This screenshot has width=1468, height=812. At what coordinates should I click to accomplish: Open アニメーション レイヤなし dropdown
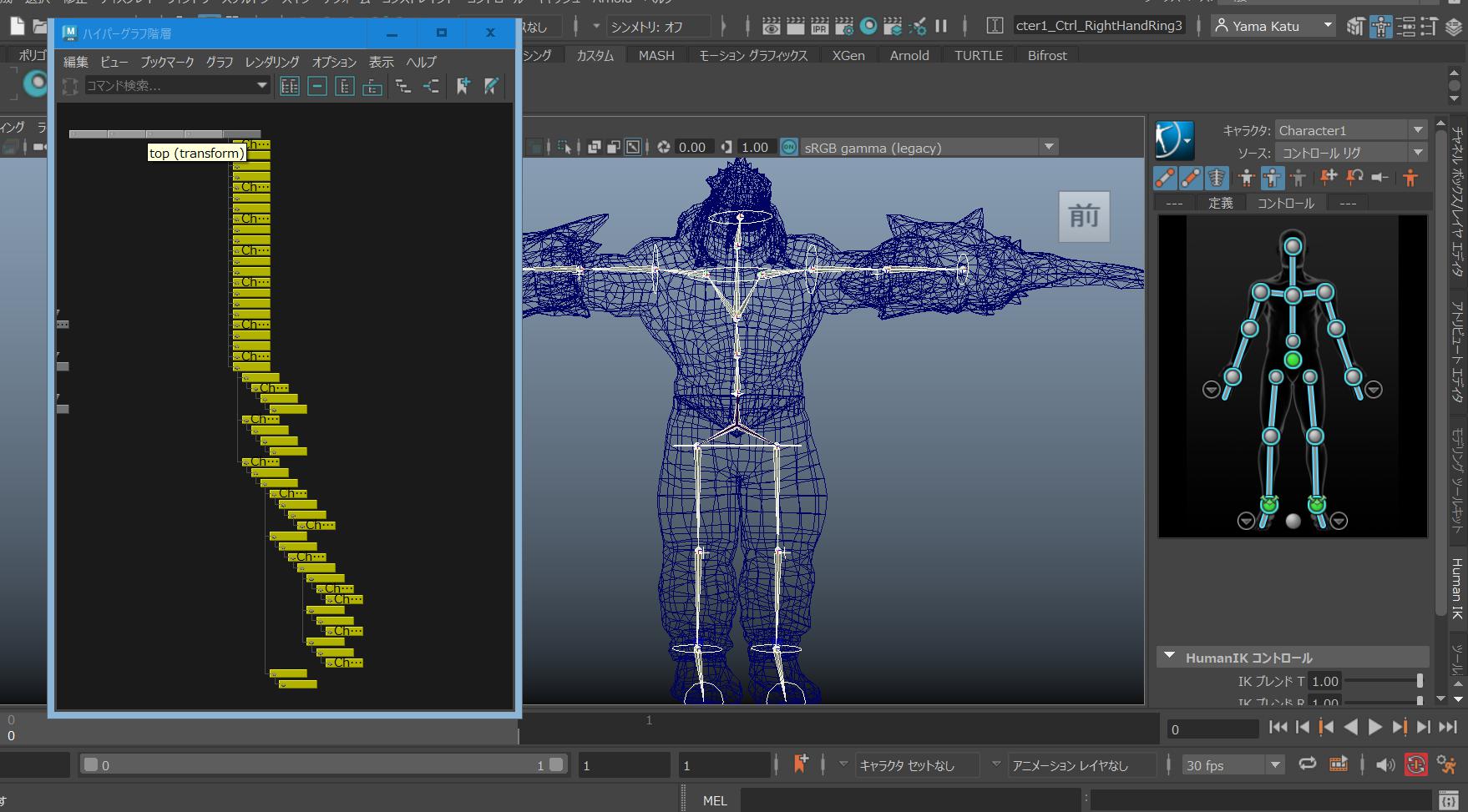point(1082,765)
